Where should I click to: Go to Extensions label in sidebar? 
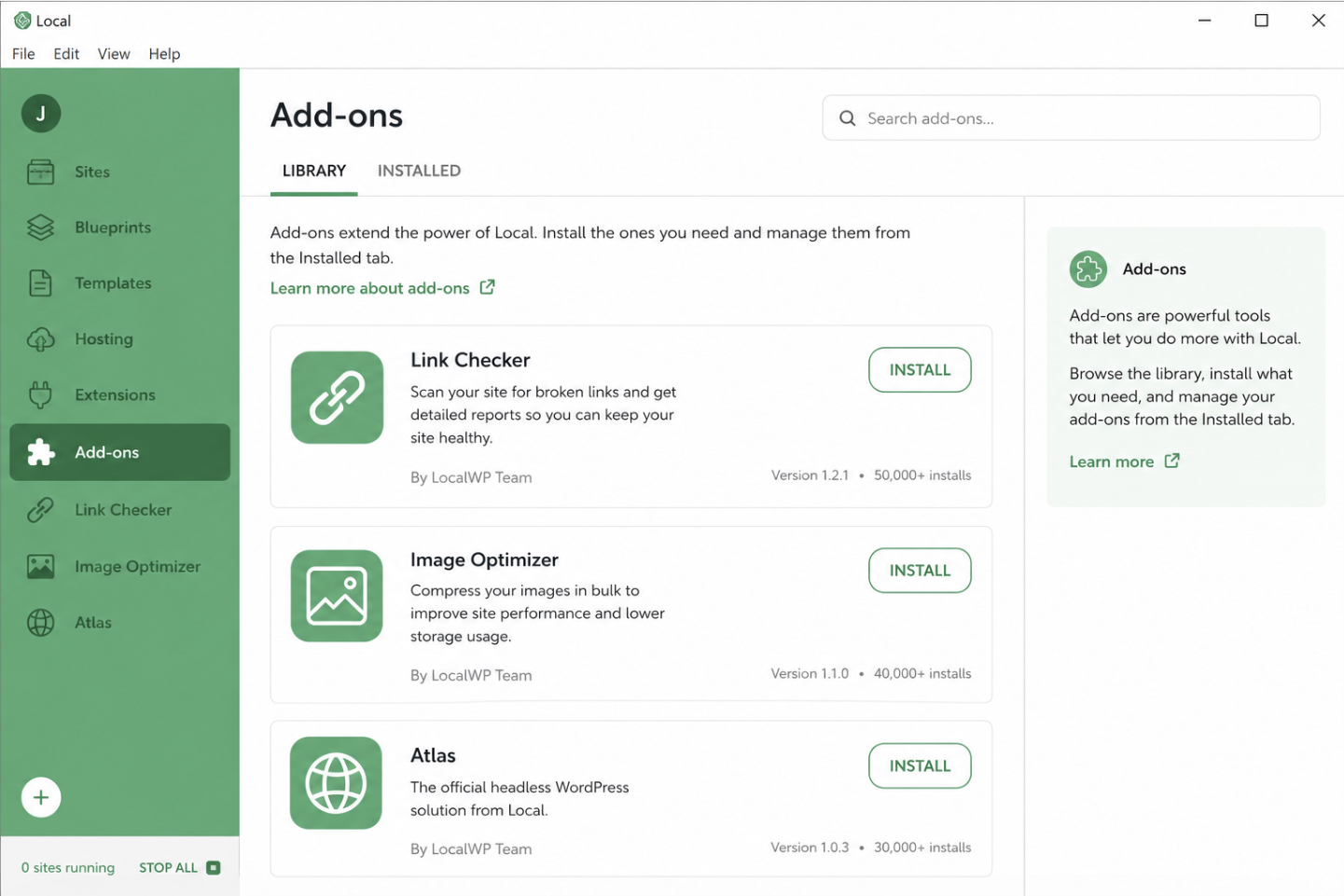pos(115,395)
